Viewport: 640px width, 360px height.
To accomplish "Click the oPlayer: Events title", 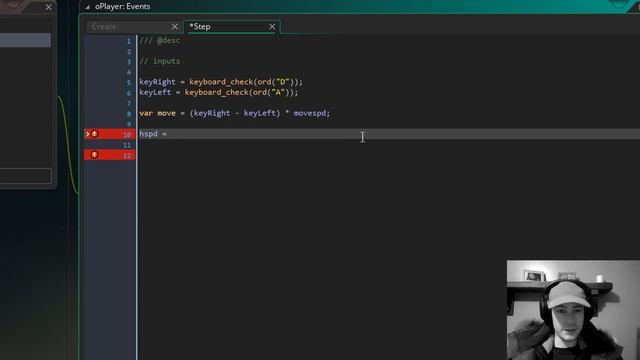I will coord(122,7).
